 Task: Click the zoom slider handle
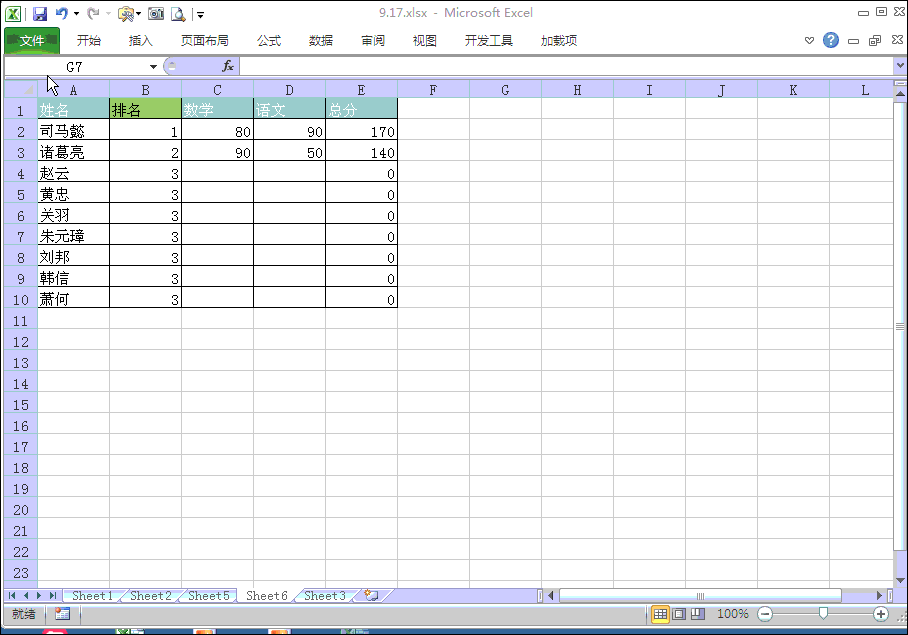(x=823, y=614)
